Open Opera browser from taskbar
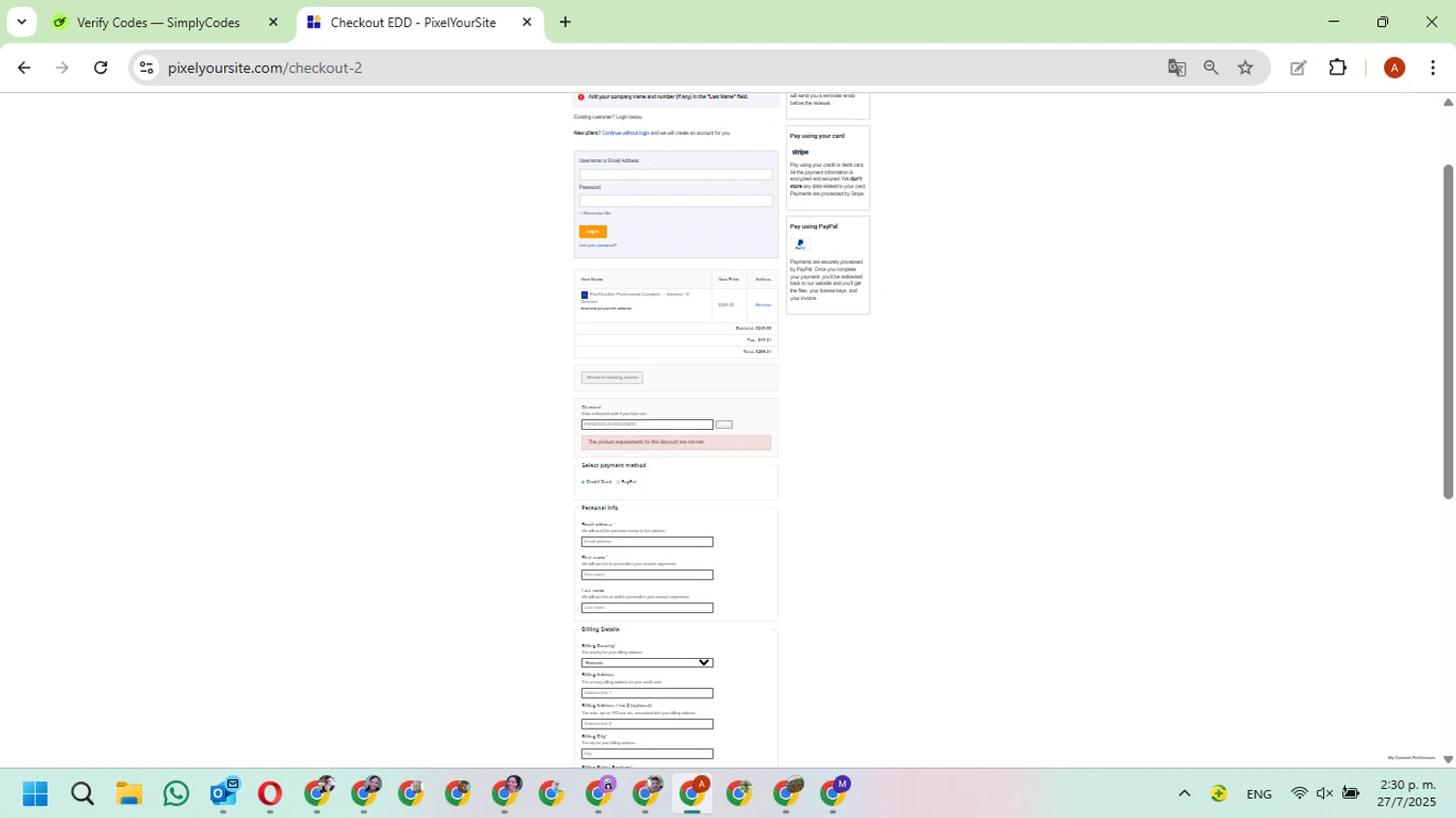Image resolution: width=1456 pixels, height=818 pixels. pos(270,794)
